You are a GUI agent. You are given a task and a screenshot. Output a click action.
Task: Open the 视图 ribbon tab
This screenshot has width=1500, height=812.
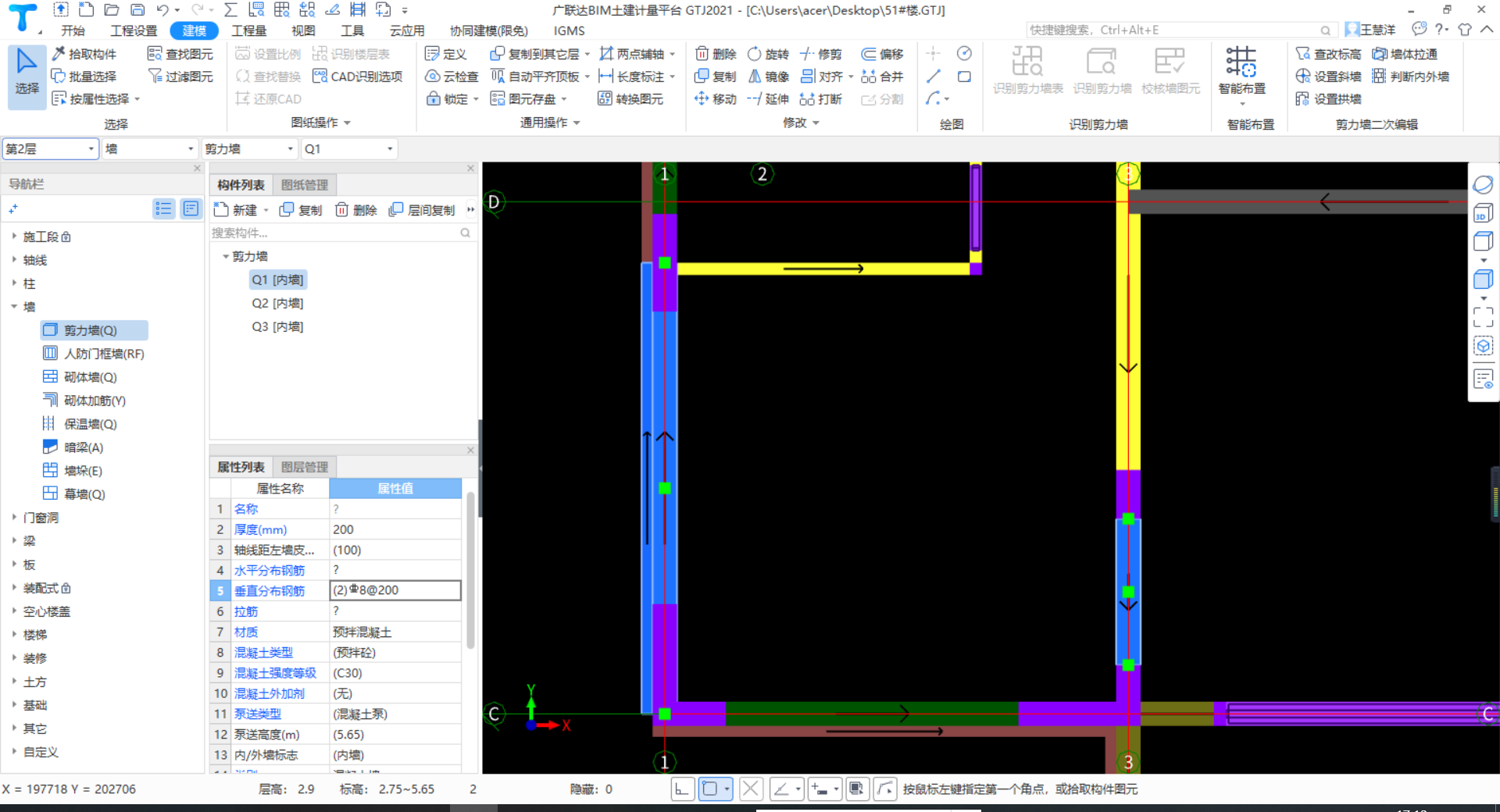pos(303,30)
